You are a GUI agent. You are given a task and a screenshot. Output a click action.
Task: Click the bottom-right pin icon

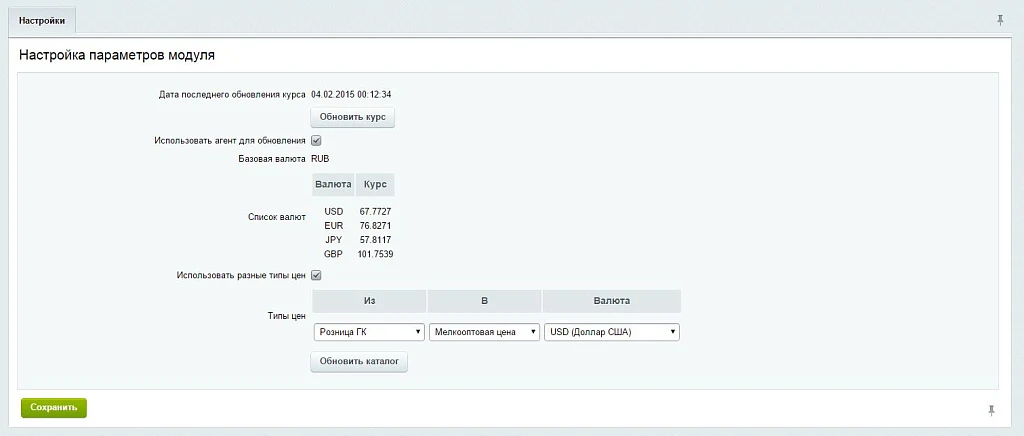point(991,410)
